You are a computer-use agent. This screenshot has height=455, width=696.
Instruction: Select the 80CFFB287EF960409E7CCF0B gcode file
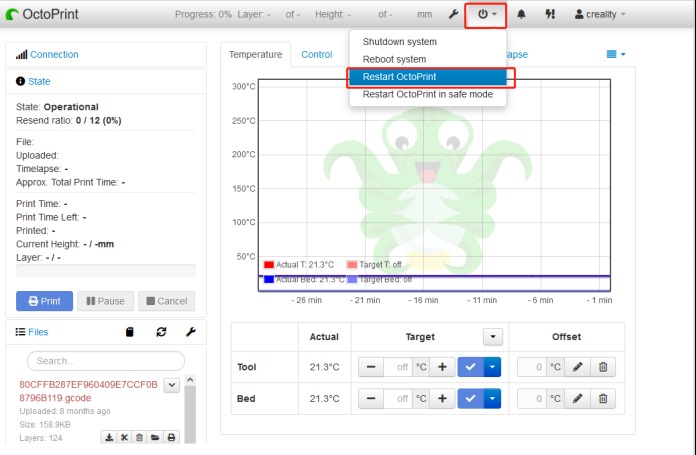point(88,391)
